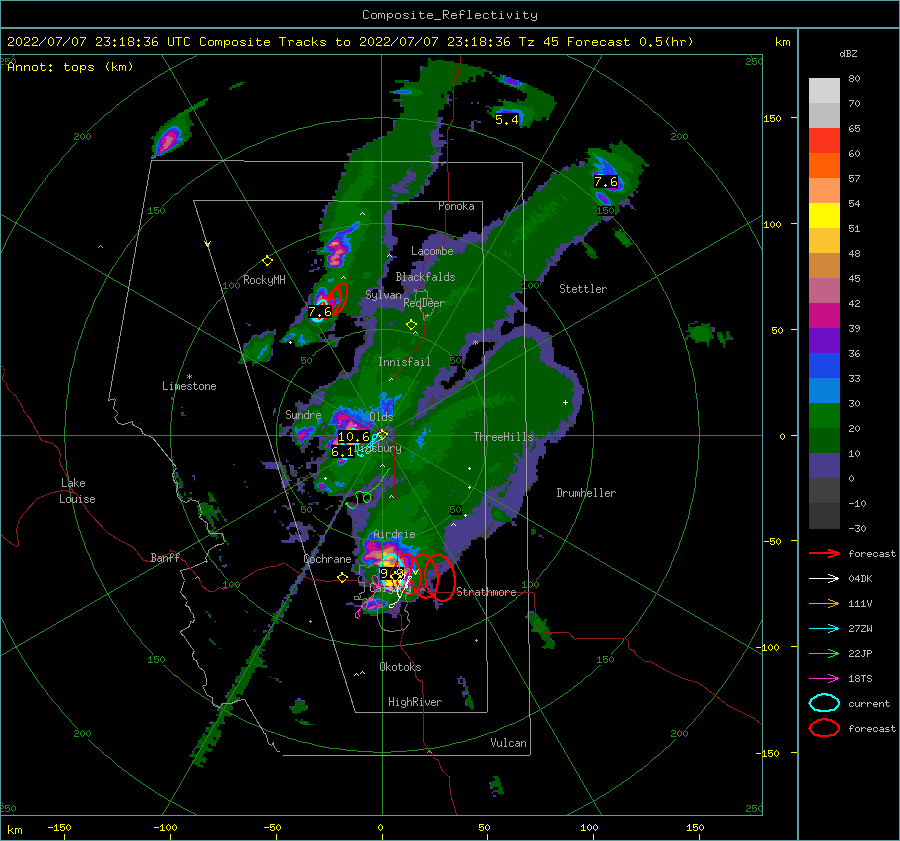
Task: Select the 51 dBZ yellow swatch
Action: (x=824, y=216)
